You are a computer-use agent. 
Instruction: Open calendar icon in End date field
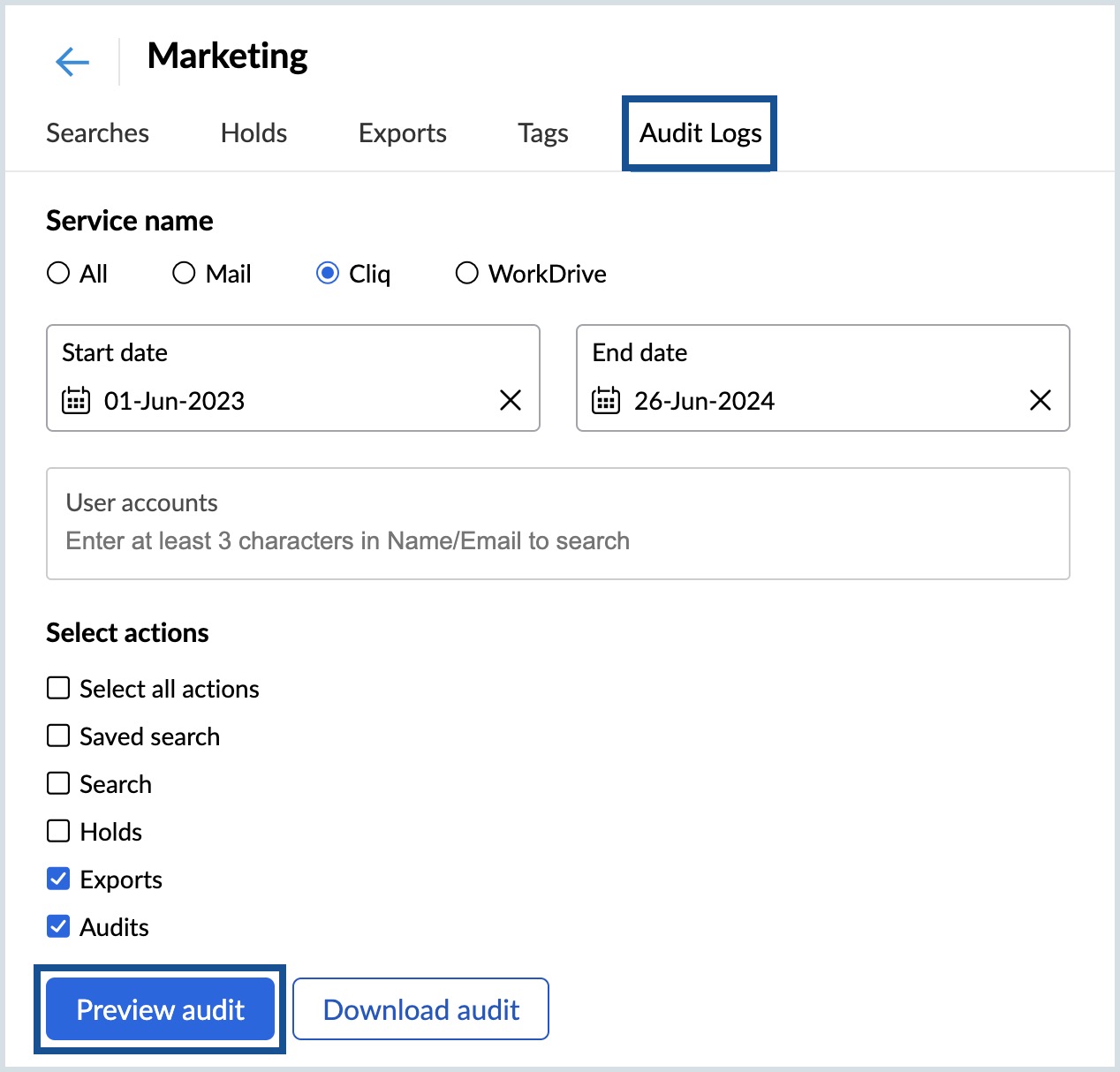click(x=606, y=400)
